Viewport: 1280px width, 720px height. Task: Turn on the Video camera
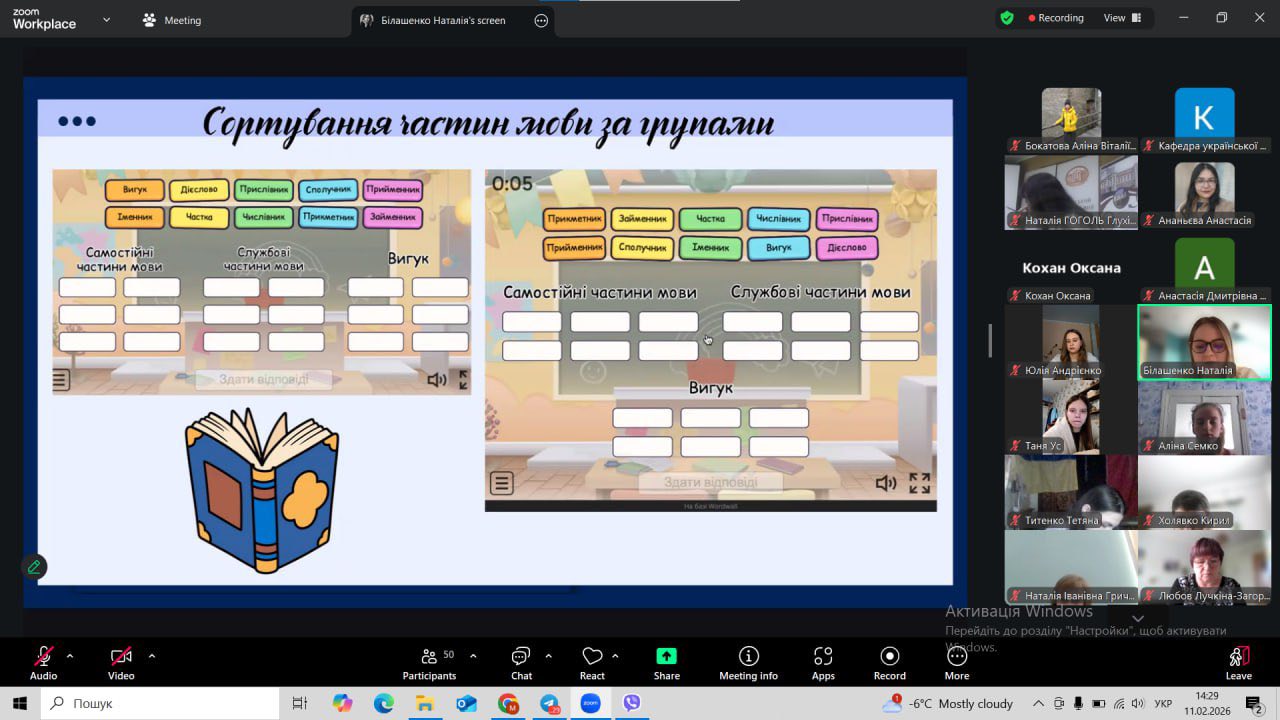click(x=121, y=663)
